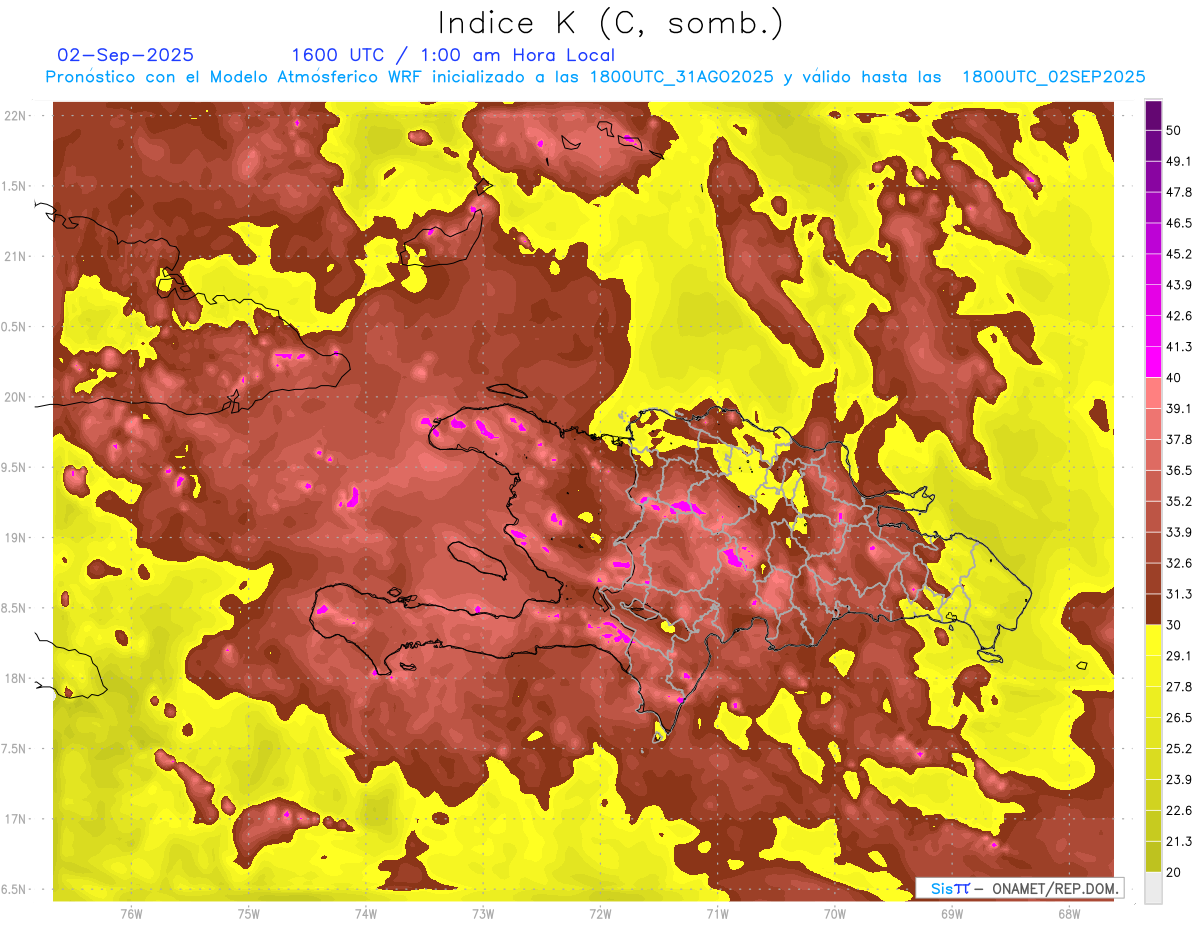The height and width of the screenshot is (927, 1200).
Task: Click the latitude axis label "6.5N"
Action: pos(14,889)
